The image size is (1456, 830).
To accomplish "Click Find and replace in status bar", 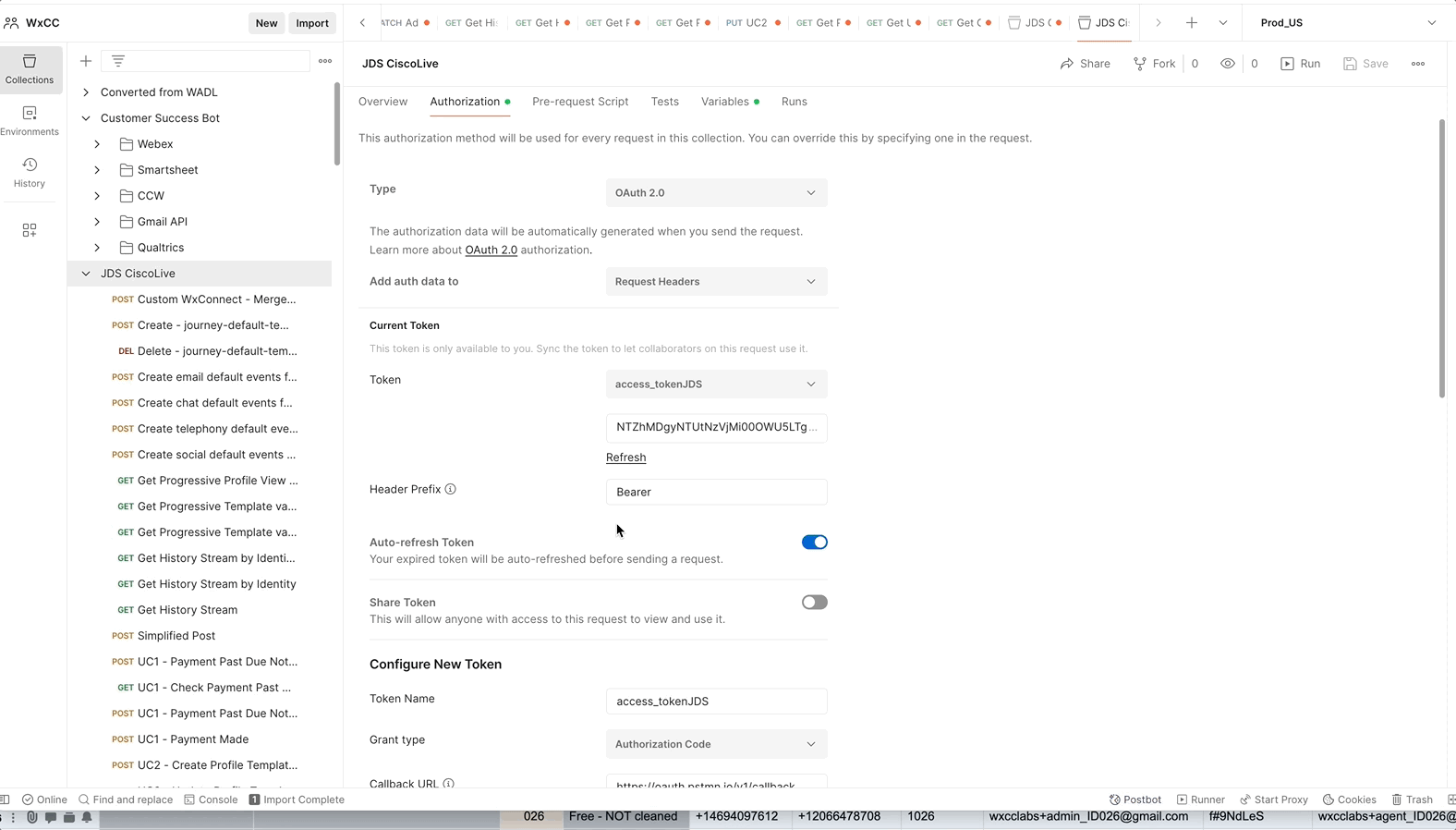I will click(126, 799).
